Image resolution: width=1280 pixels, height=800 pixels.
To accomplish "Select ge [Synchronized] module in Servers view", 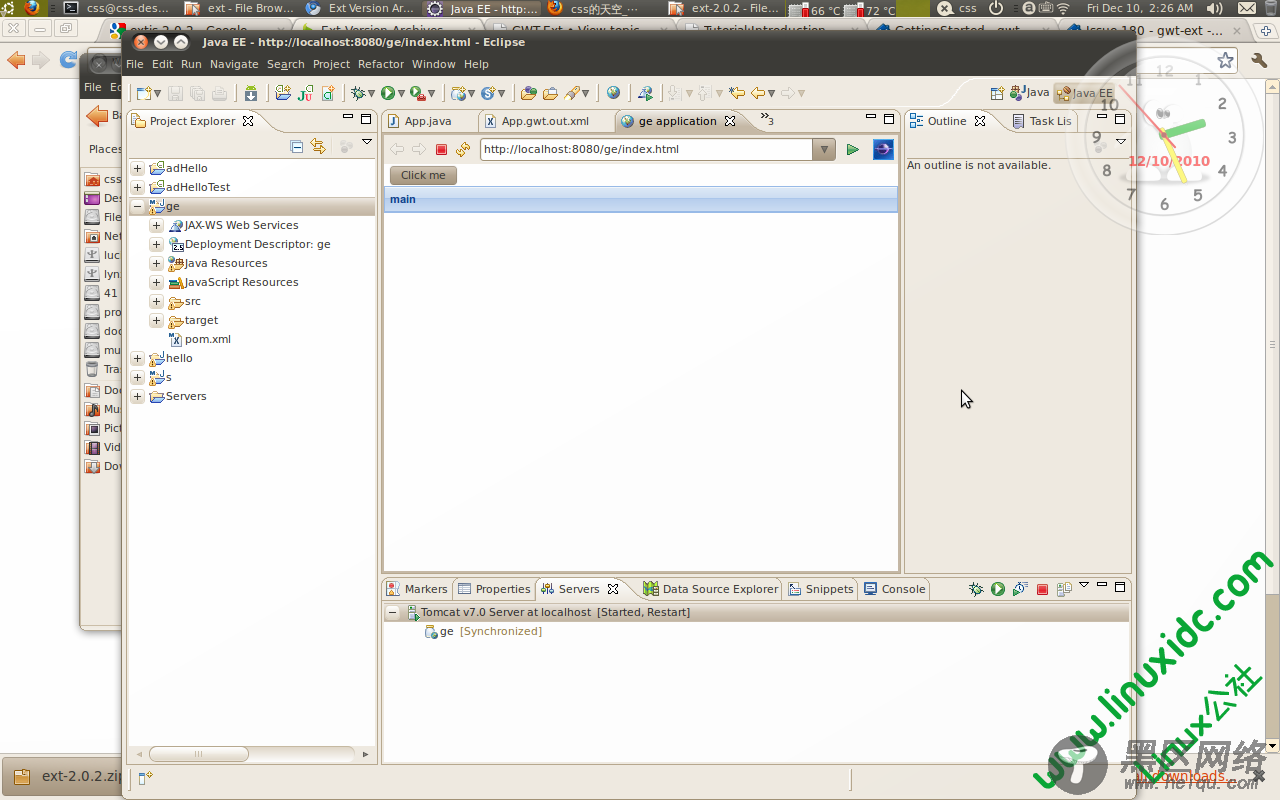I will (483, 631).
